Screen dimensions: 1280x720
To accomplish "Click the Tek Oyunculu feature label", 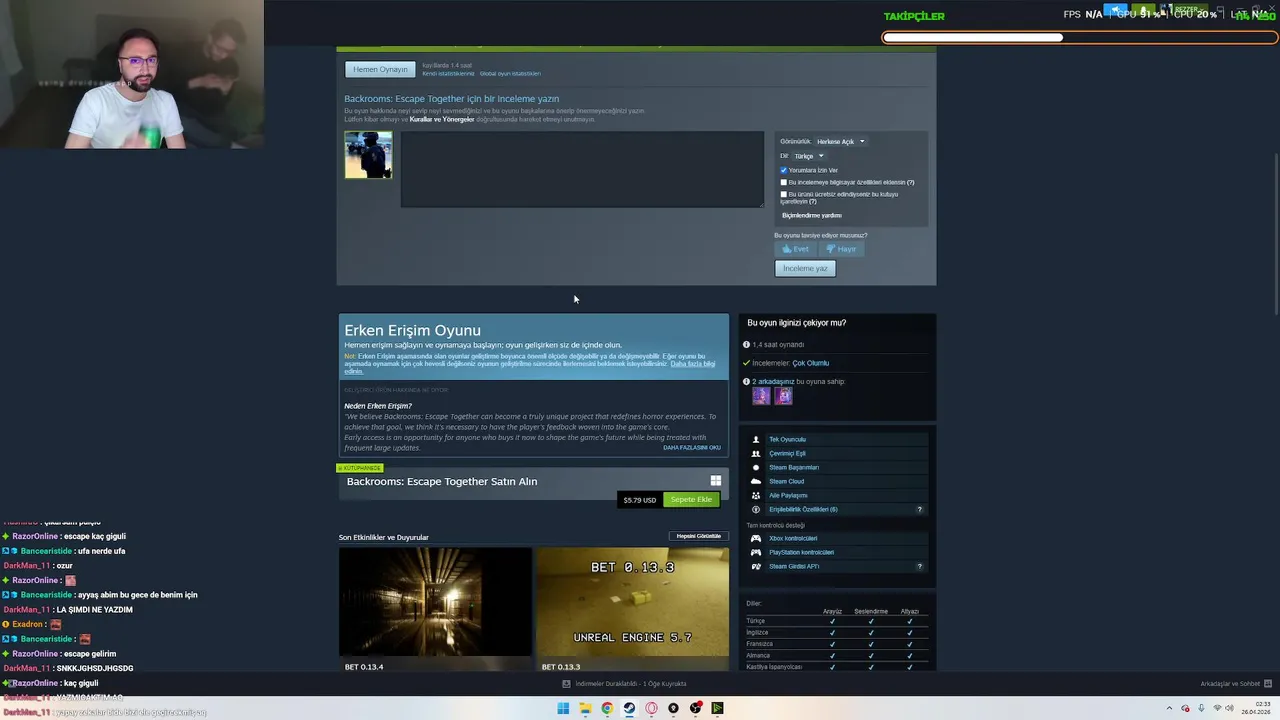I will tap(787, 439).
